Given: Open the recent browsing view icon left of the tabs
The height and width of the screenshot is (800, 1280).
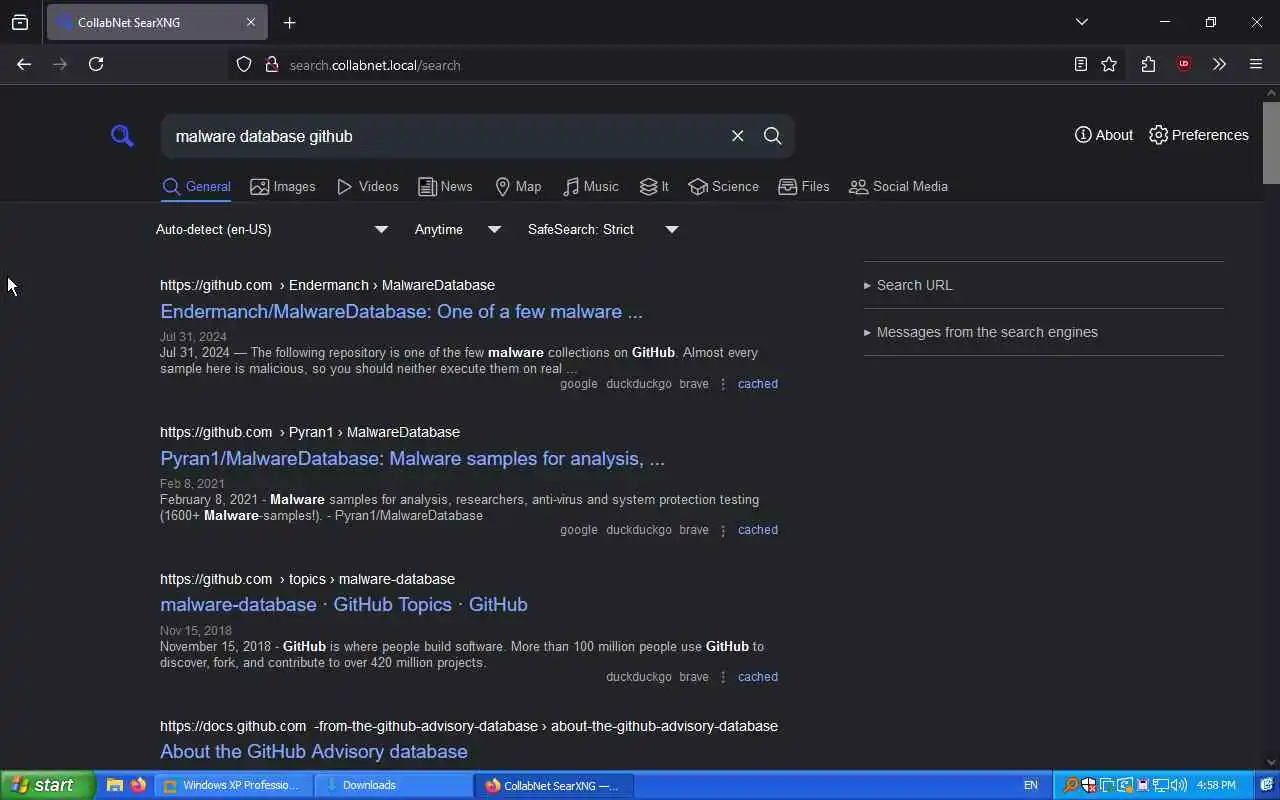Looking at the screenshot, I should pyautogui.click(x=20, y=22).
